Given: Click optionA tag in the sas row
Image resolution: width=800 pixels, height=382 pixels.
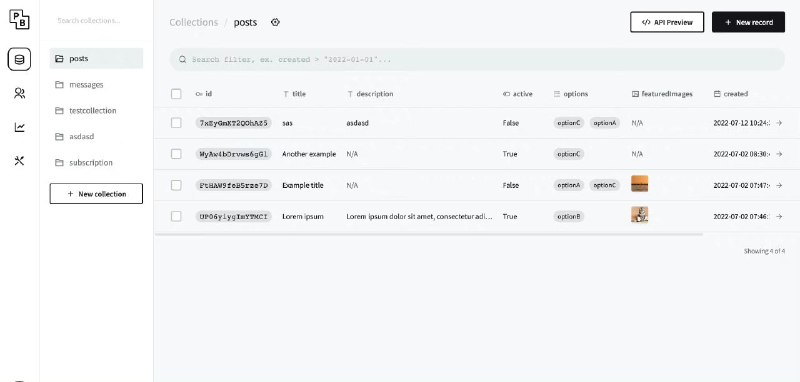Looking at the screenshot, I should coord(605,123).
